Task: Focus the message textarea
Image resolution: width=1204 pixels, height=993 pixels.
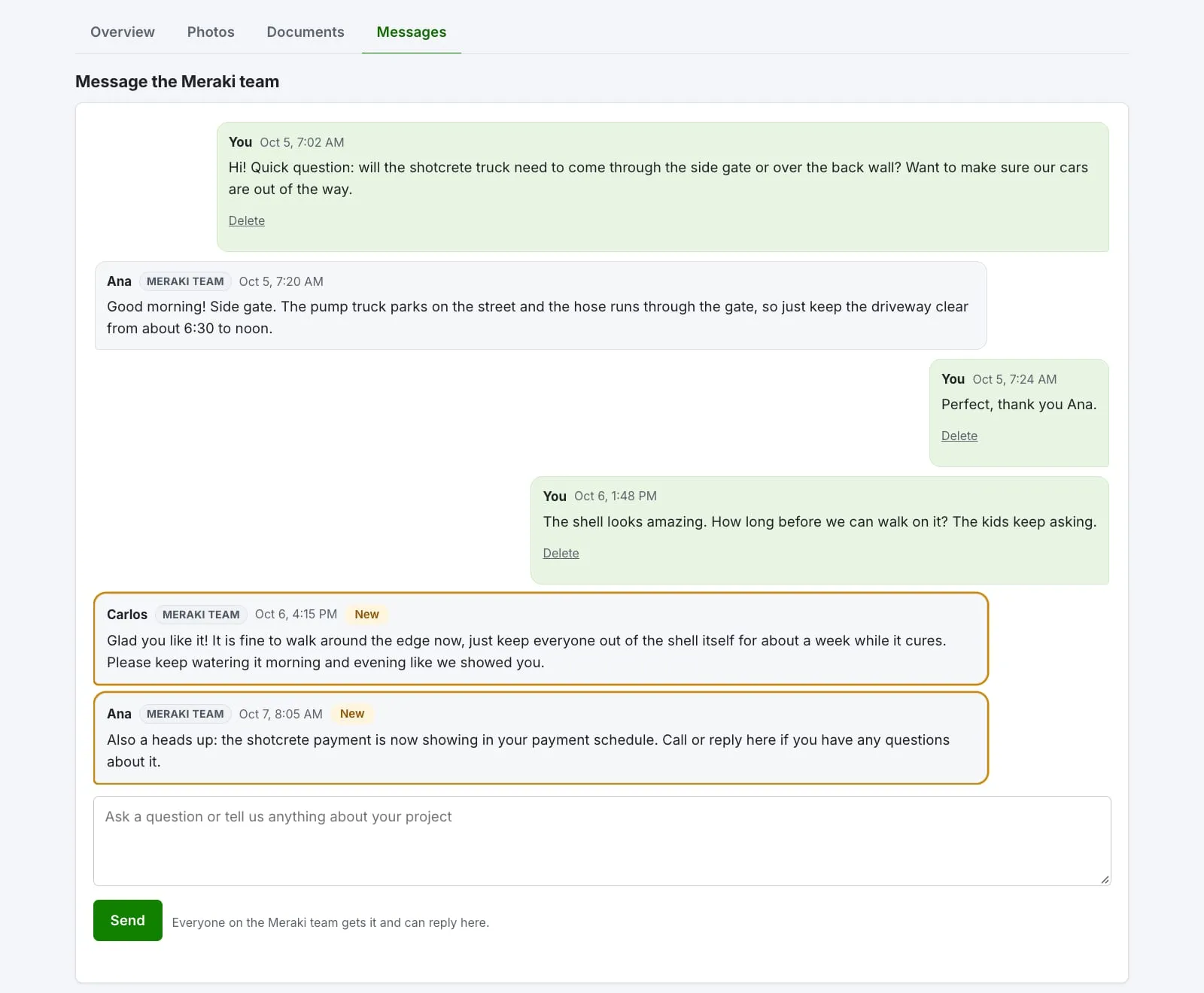Action: click(602, 841)
